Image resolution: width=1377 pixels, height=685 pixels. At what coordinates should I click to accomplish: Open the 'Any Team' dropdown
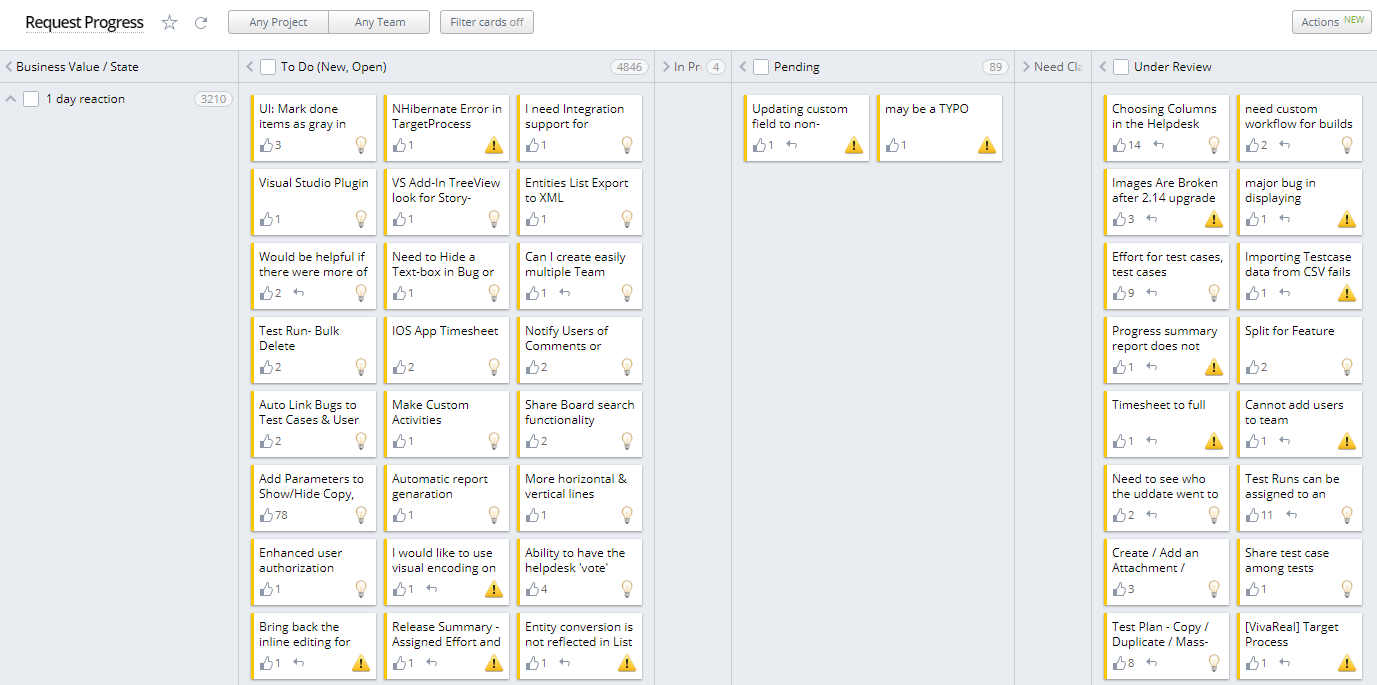[379, 21]
